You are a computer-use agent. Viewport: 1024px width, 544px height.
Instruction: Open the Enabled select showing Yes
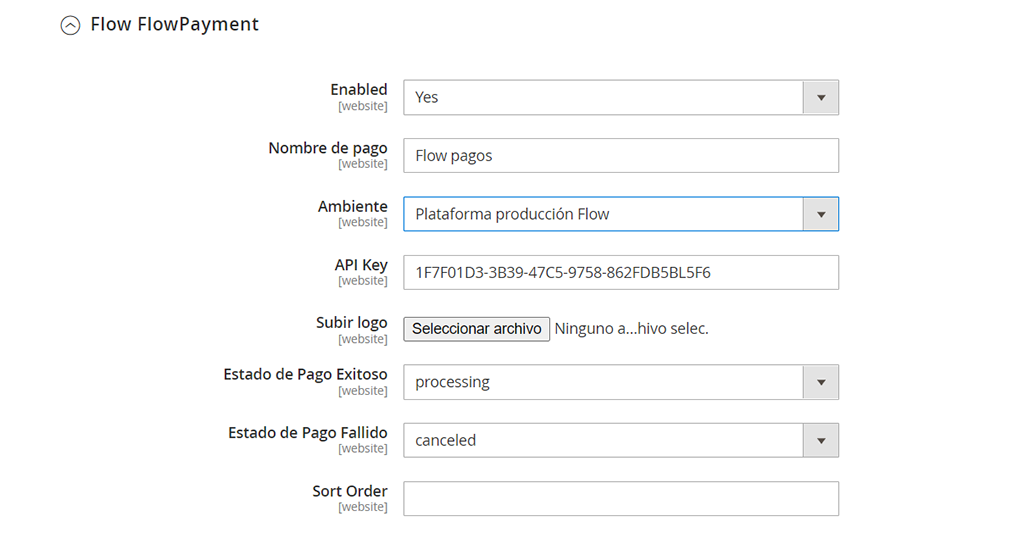coord(620,97)
